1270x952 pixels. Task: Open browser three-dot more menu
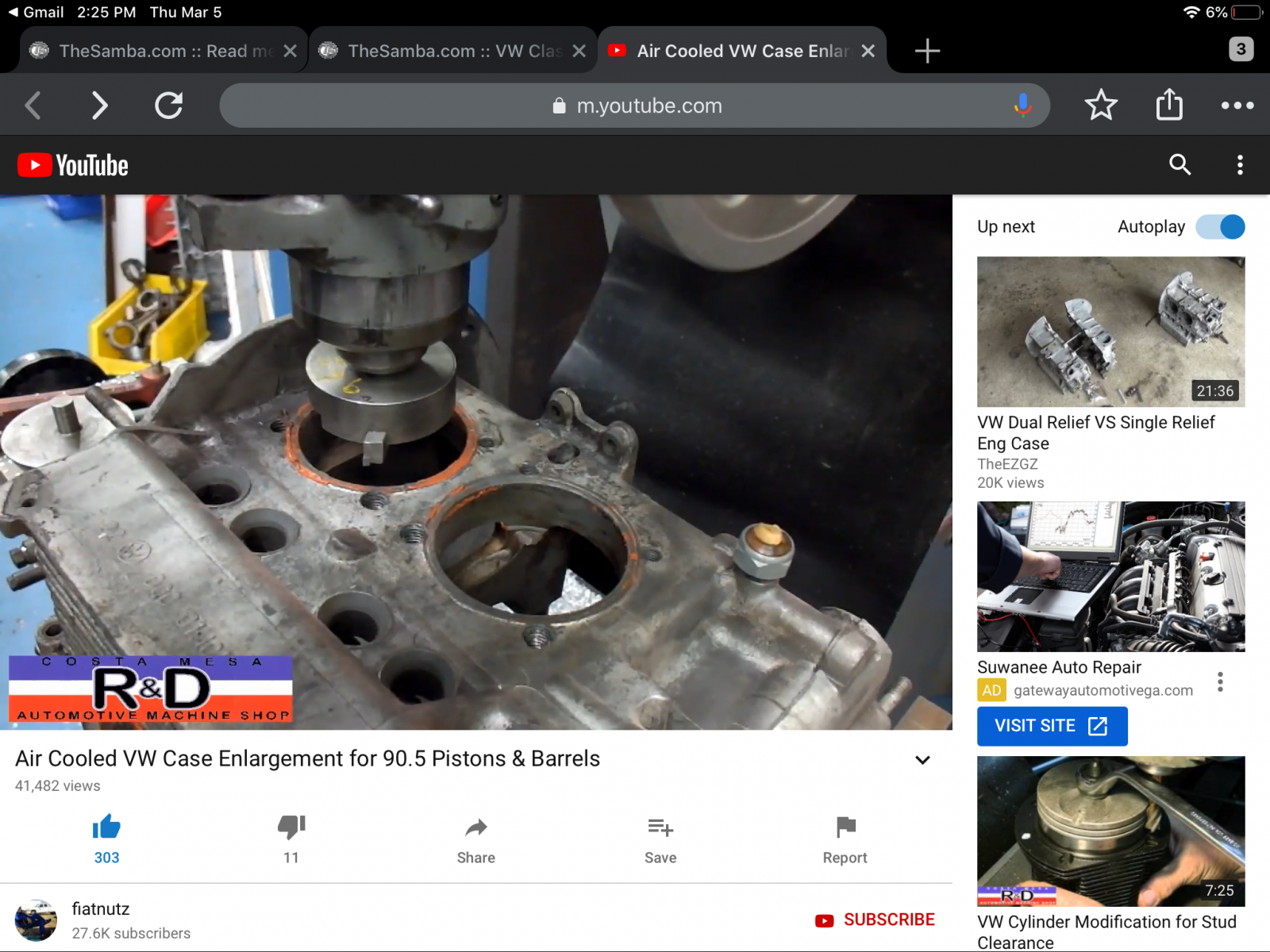(1237, 106)
